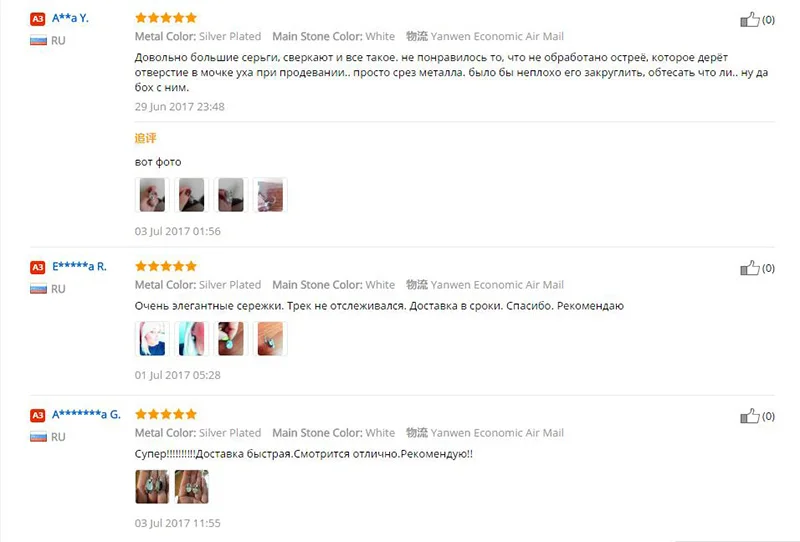This screenshot has width=800, height=542.
Task: View second photo in A**a Y. review
Action: [191, 194]
